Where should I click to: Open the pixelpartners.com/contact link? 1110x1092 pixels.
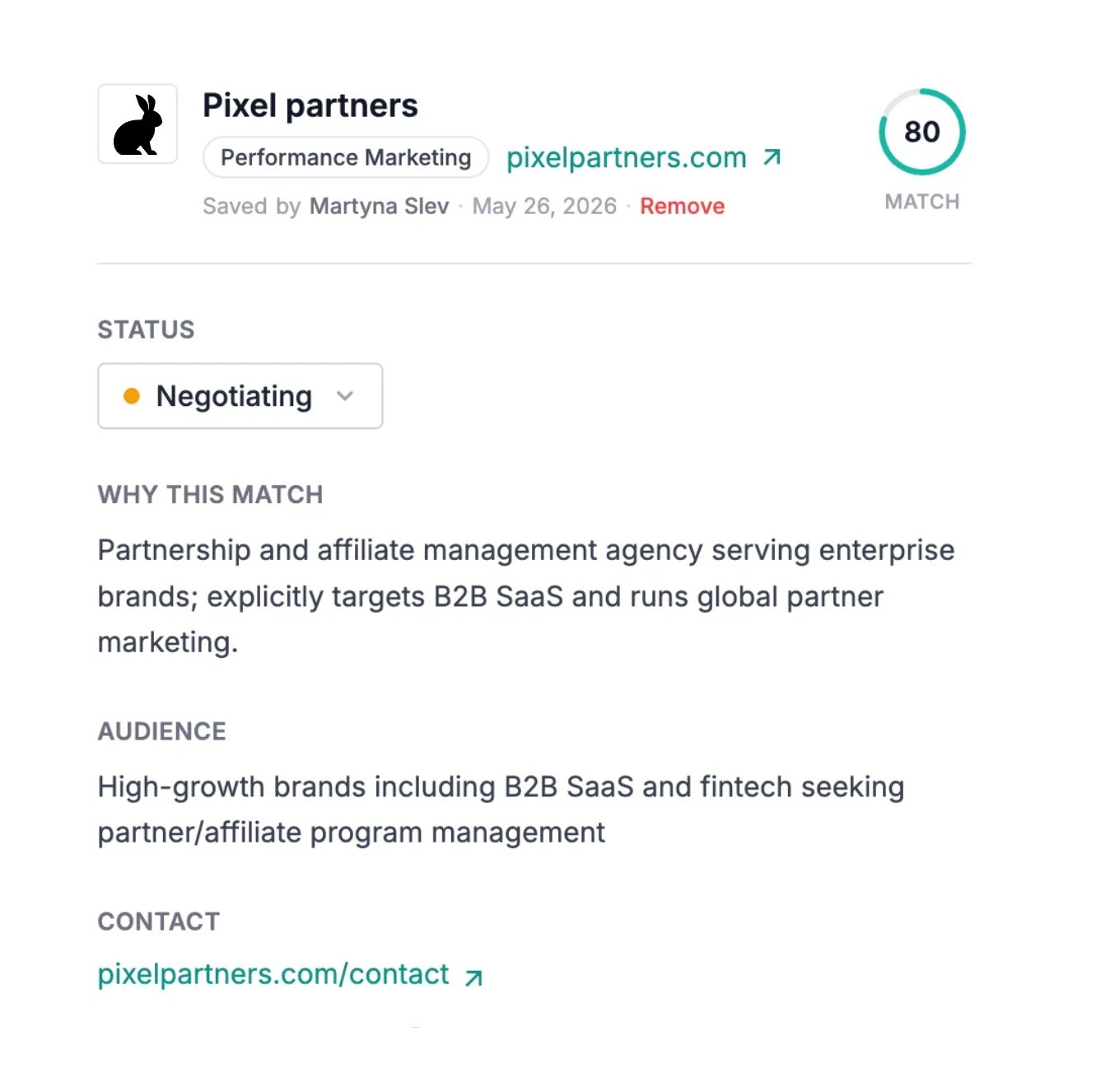273,974
